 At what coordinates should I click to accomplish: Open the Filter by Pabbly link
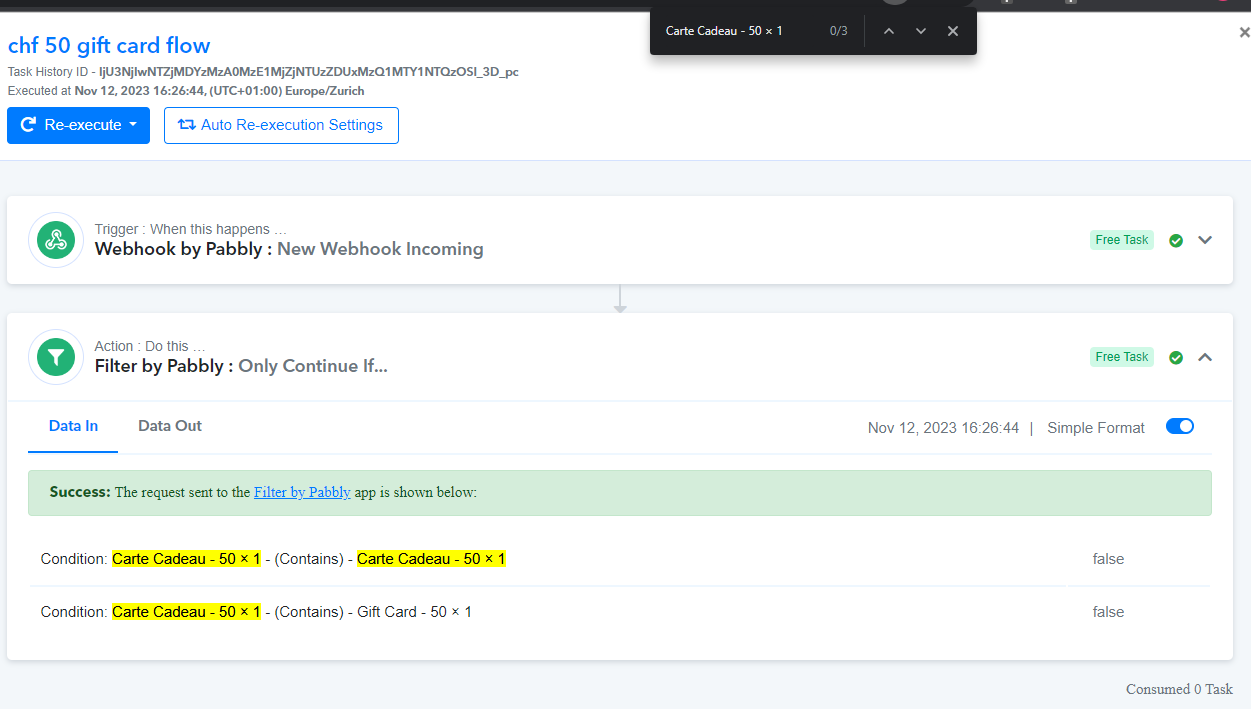(x=302, y=492)
